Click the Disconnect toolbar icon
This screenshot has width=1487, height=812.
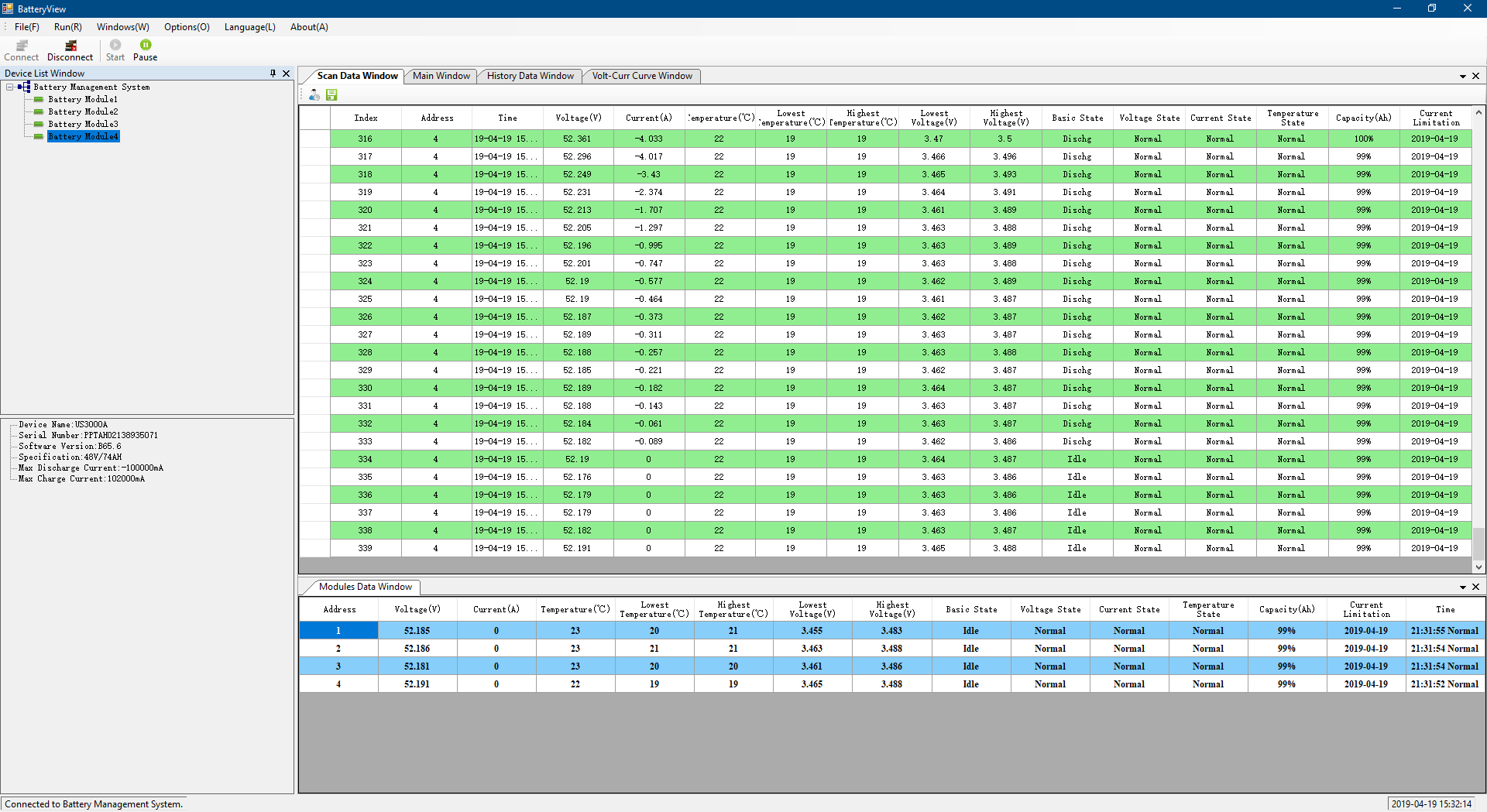70,46
